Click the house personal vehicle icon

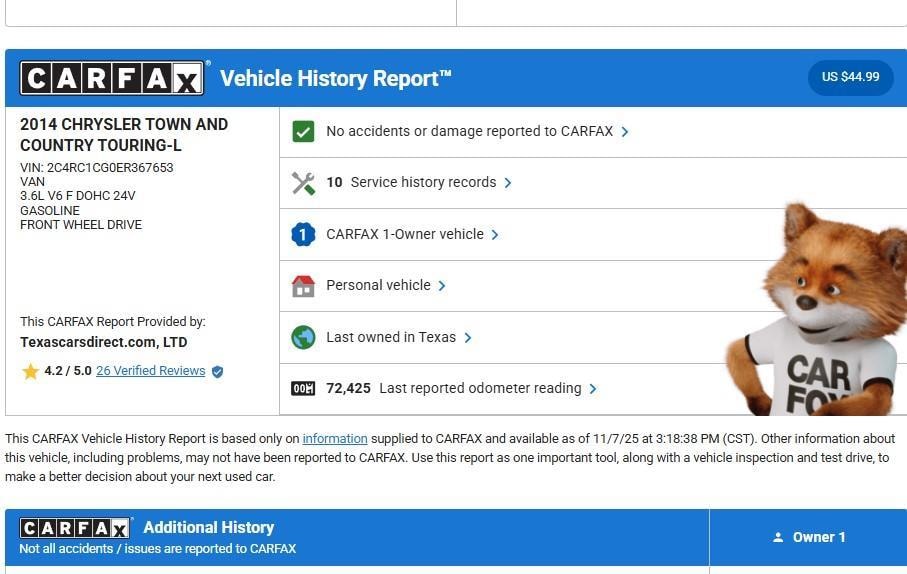[x=303, y=286]
